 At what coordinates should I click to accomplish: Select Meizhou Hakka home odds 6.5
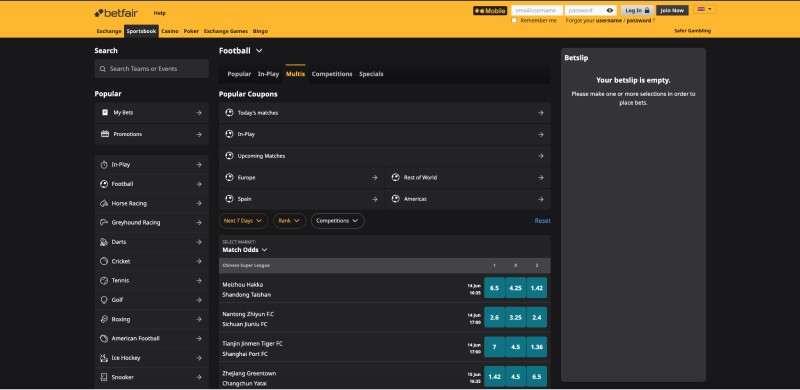[494, 288]
